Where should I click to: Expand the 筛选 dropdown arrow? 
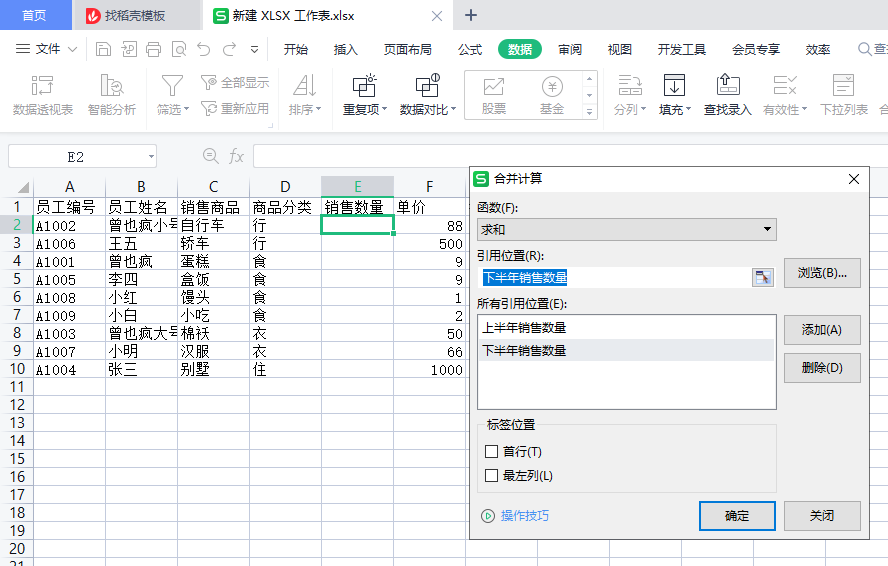coord(186,109)
